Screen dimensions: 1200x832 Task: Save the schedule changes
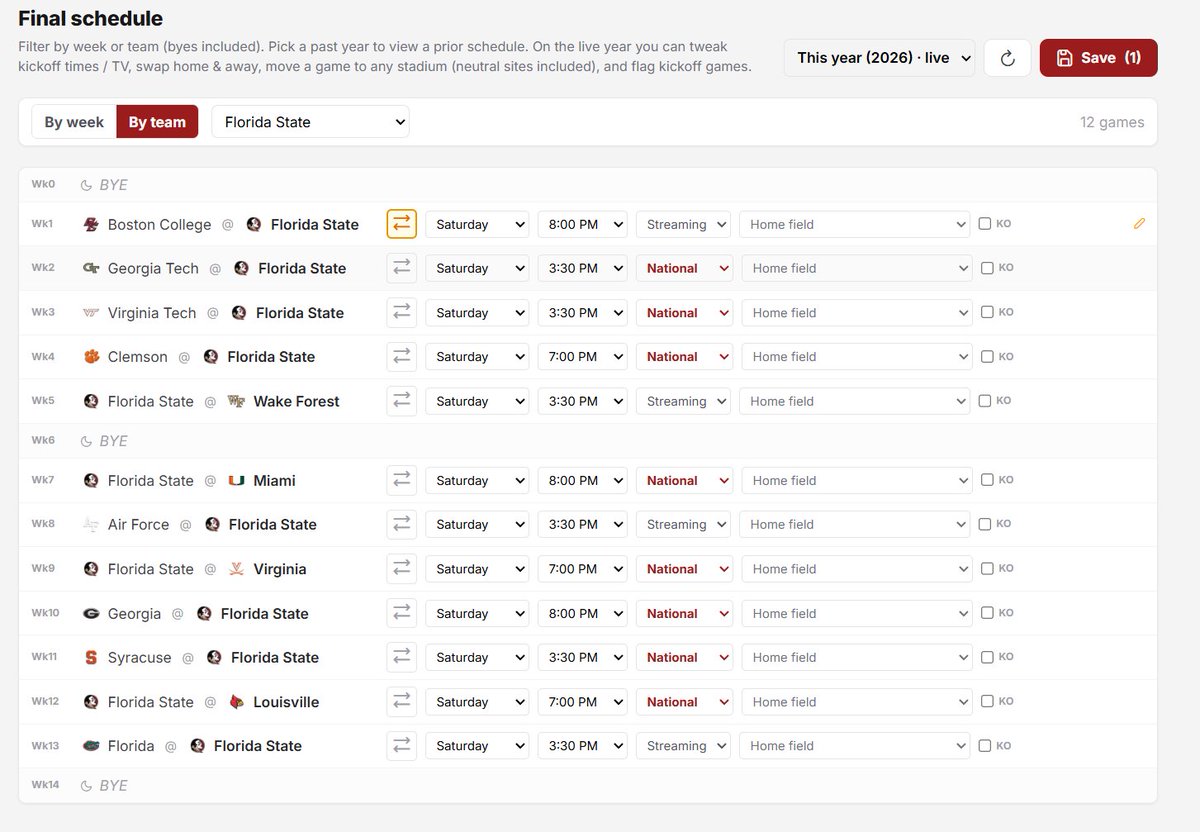1098,58
